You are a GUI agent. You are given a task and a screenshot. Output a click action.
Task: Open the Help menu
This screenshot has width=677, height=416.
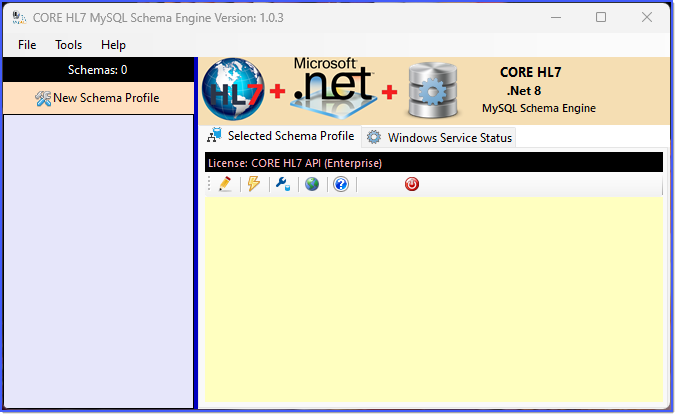click(x=113, y=45)
